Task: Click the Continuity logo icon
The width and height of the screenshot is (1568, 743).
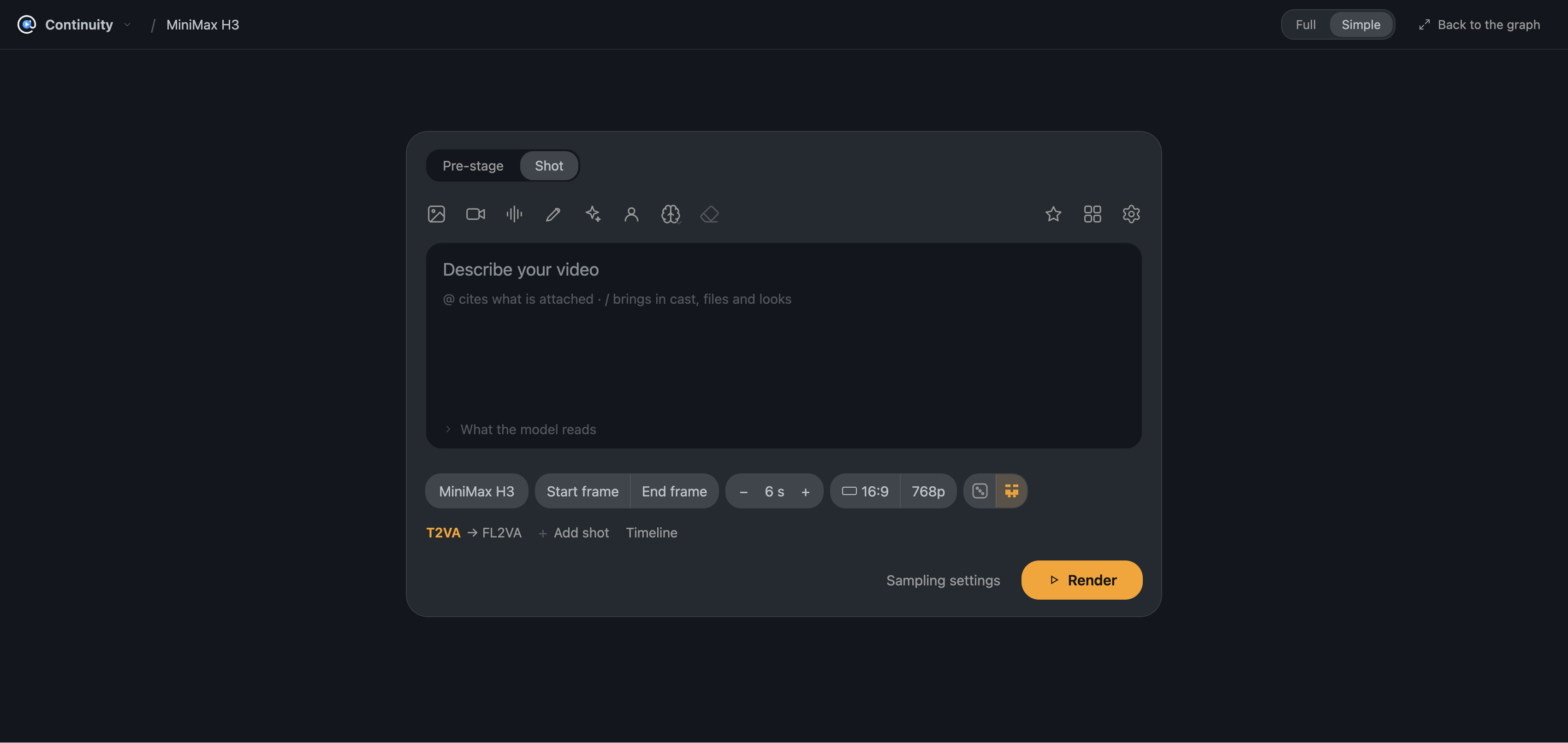Action: (26, 24)
